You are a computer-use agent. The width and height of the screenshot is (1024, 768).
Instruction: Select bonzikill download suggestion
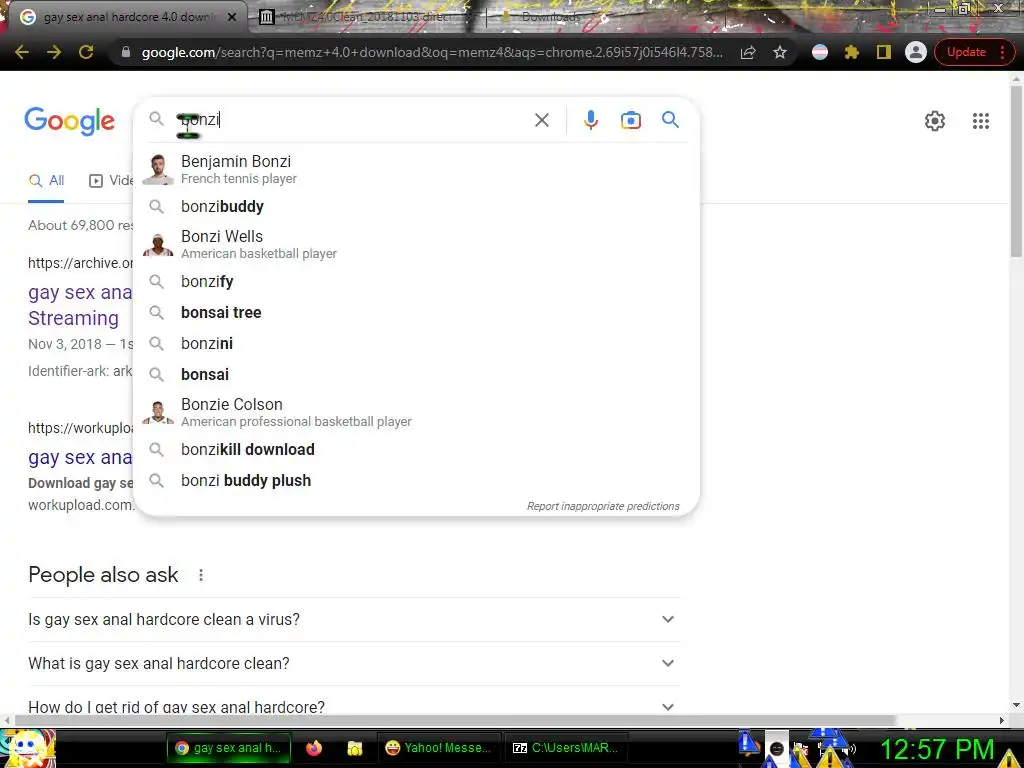coord(416,449)
